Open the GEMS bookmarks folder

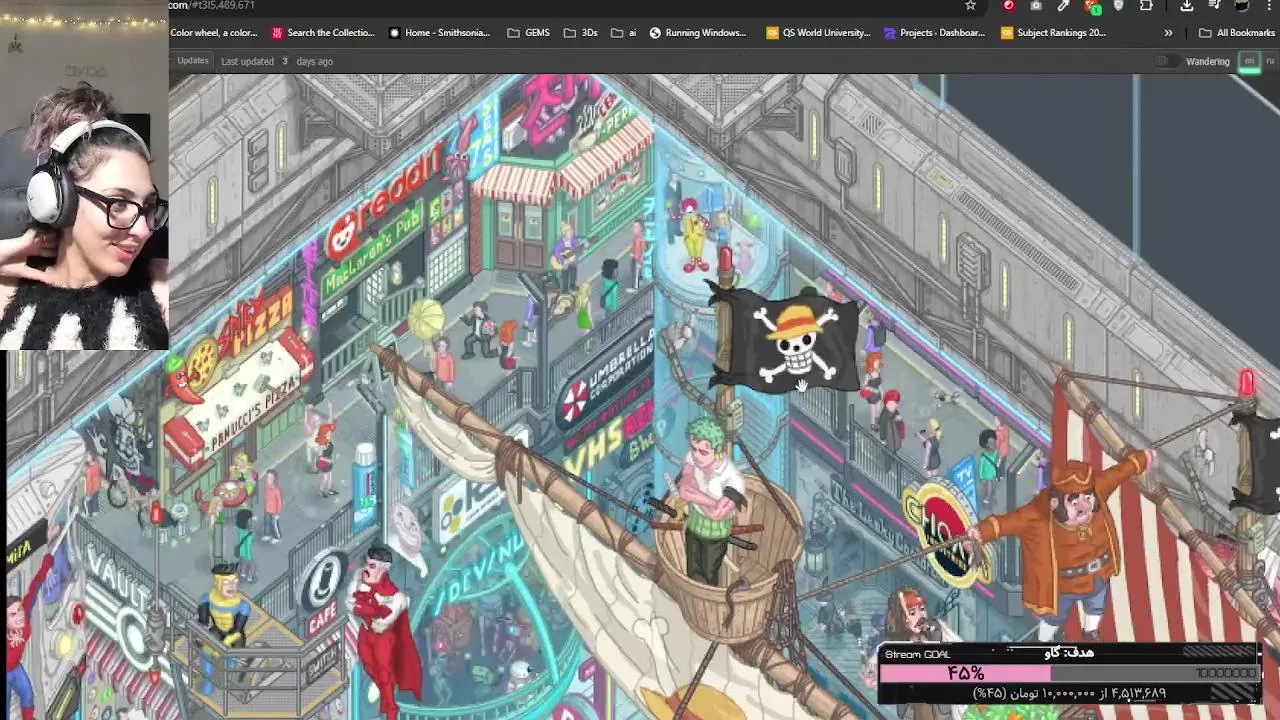coord(528,33)
